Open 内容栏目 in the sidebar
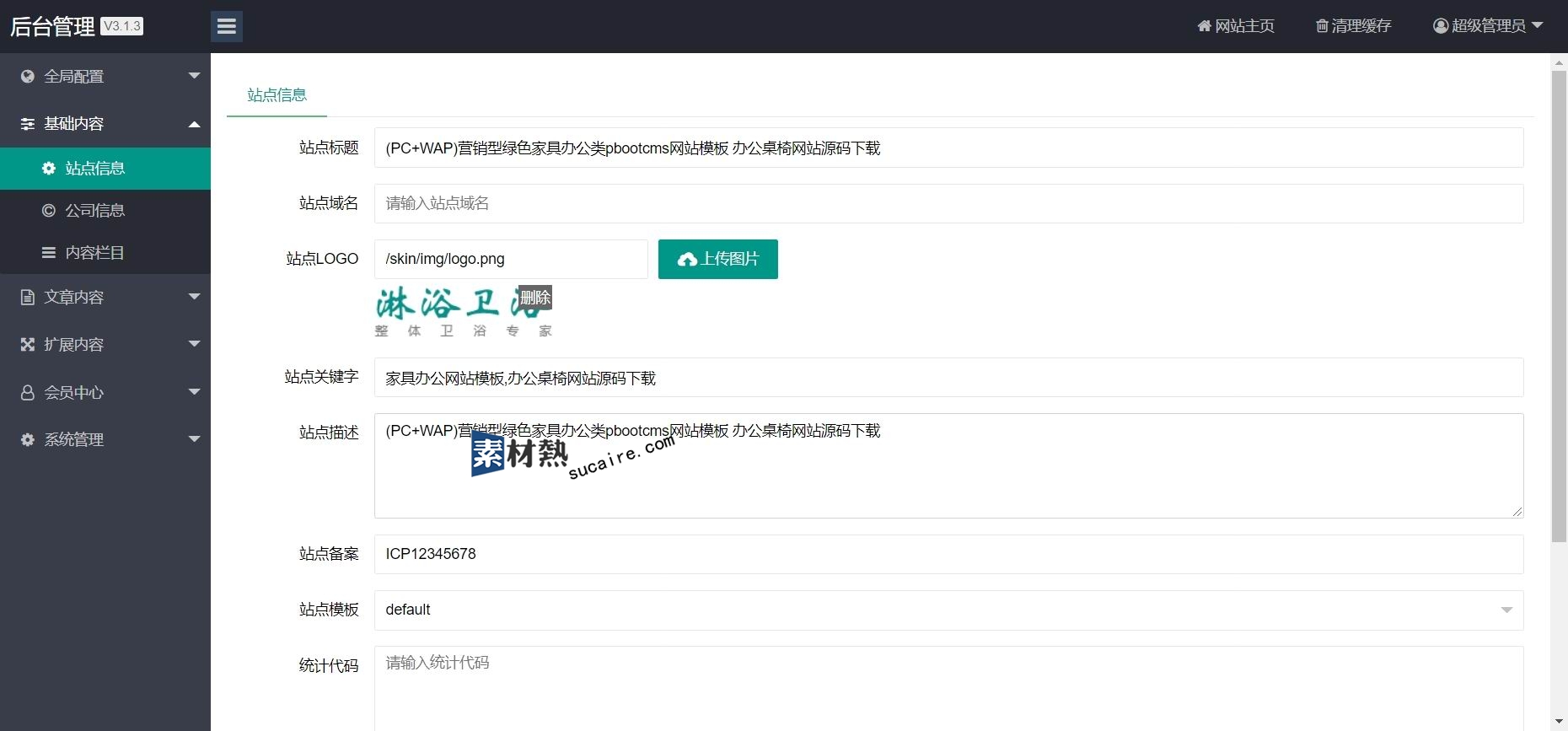Image resolution: width=1568 pixels, height=731 pixels. 105,253
